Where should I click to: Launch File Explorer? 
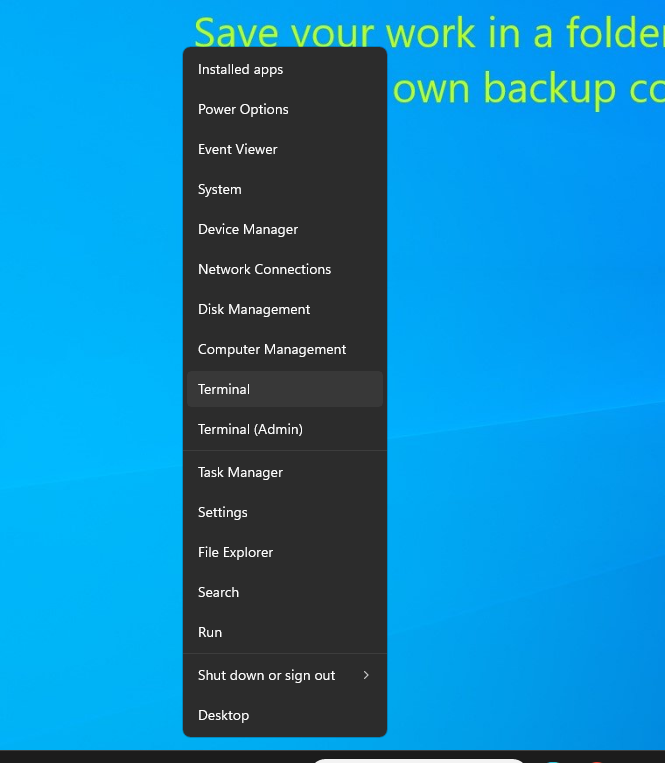tap(235, 552)
